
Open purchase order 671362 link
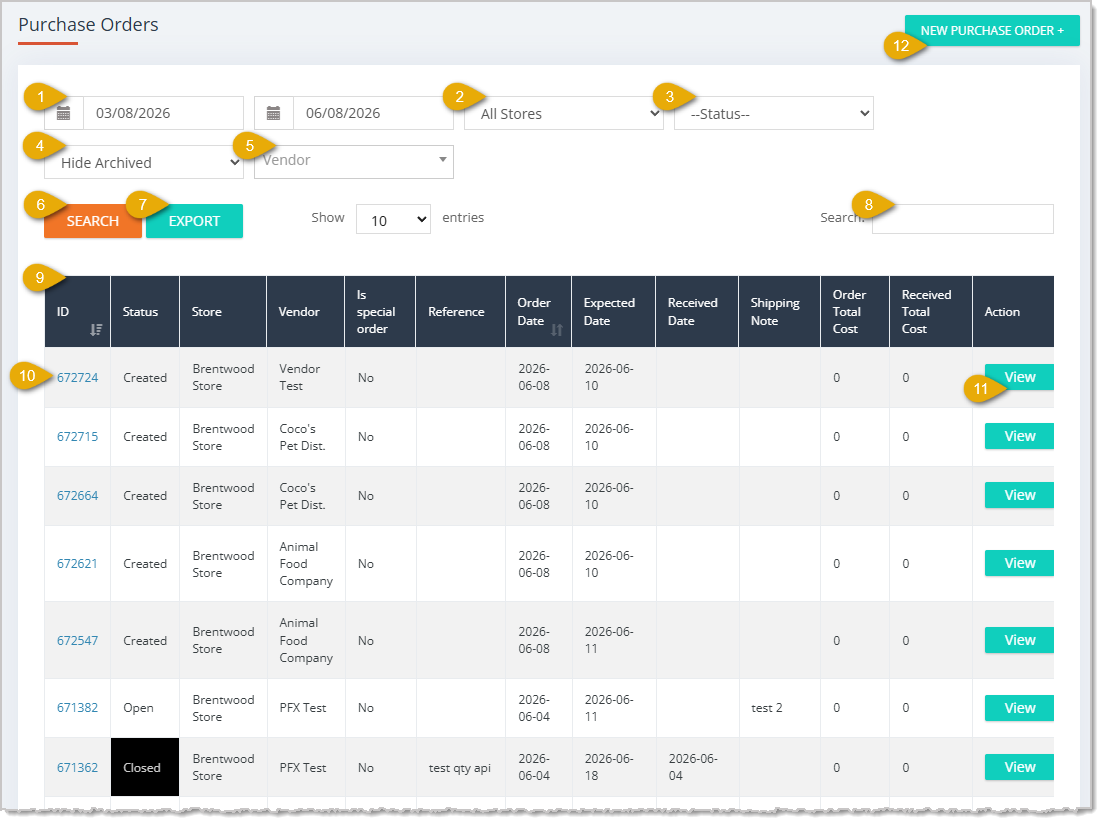point(77,768)
